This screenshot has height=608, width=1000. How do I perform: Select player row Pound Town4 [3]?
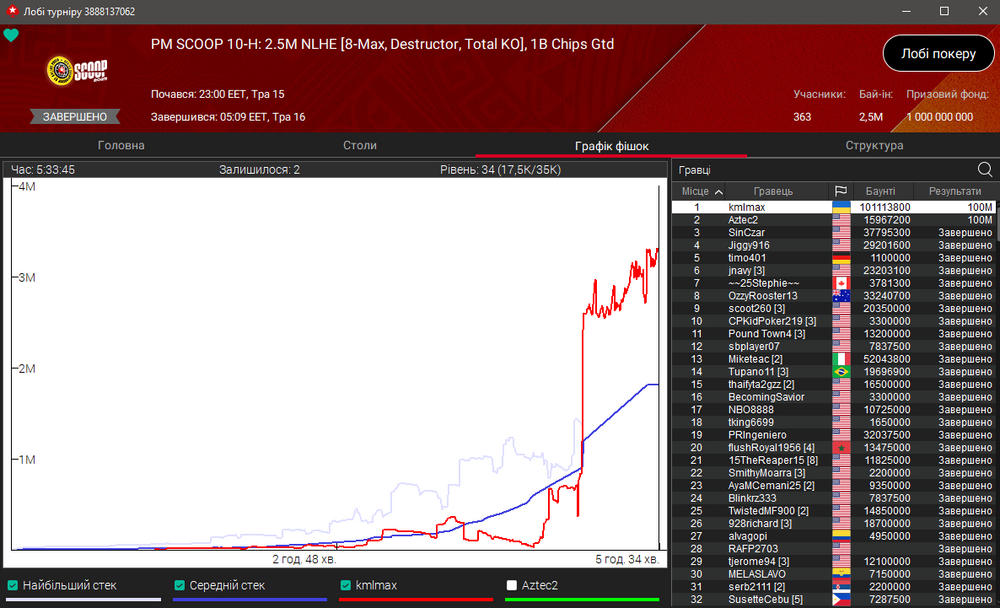[x=834, y=334]
